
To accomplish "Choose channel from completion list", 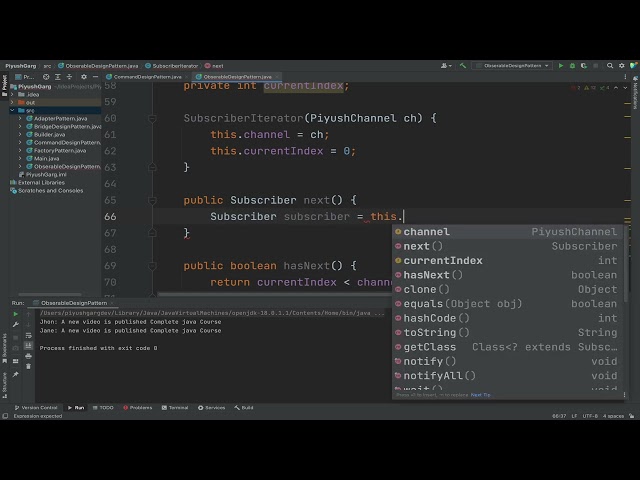I will point(506,232).
